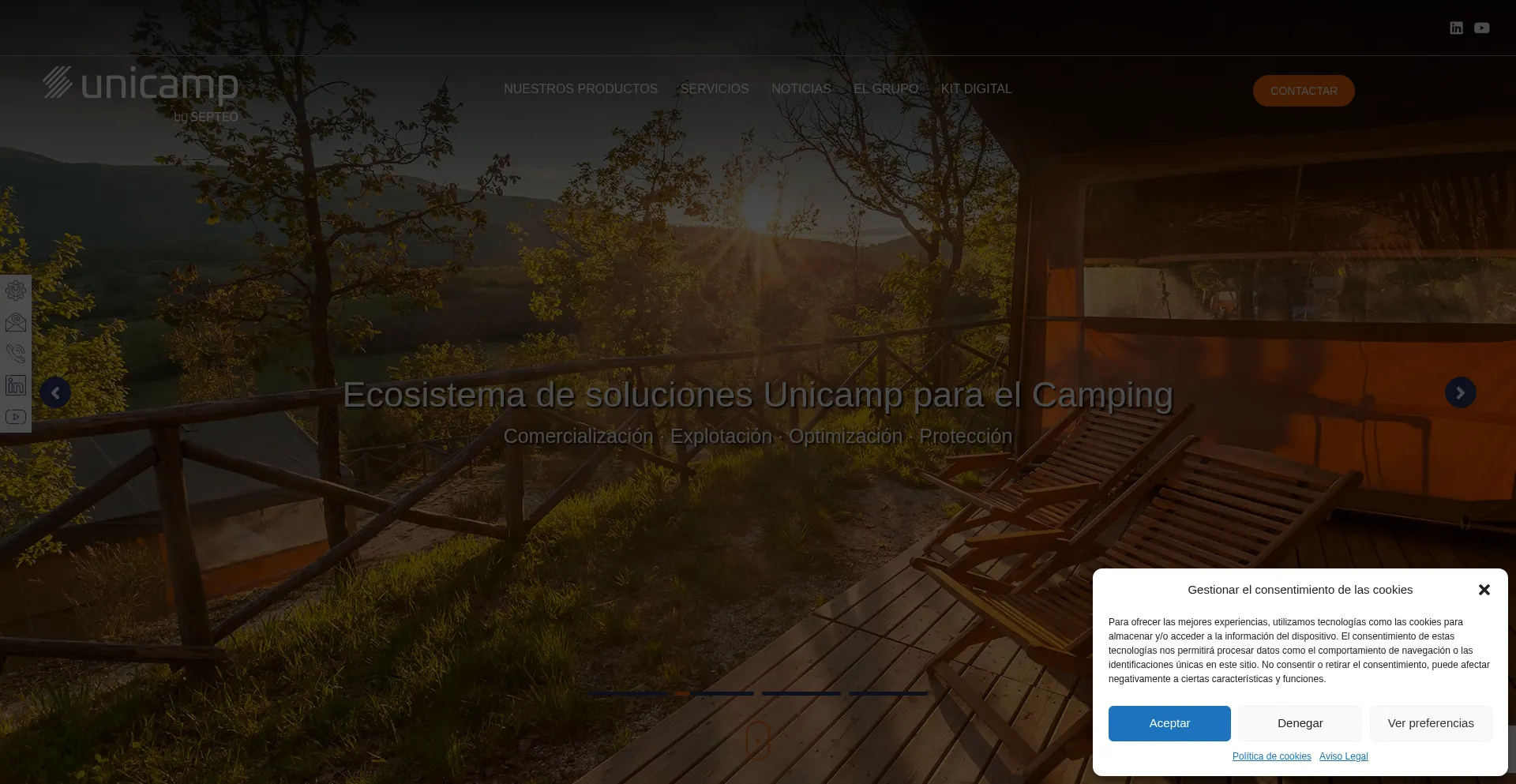This screenshot has width=1516, height=784.
Task: Open LinkedIn icon in top bar
Action: pyautogui.click(x=1456, y=28)
